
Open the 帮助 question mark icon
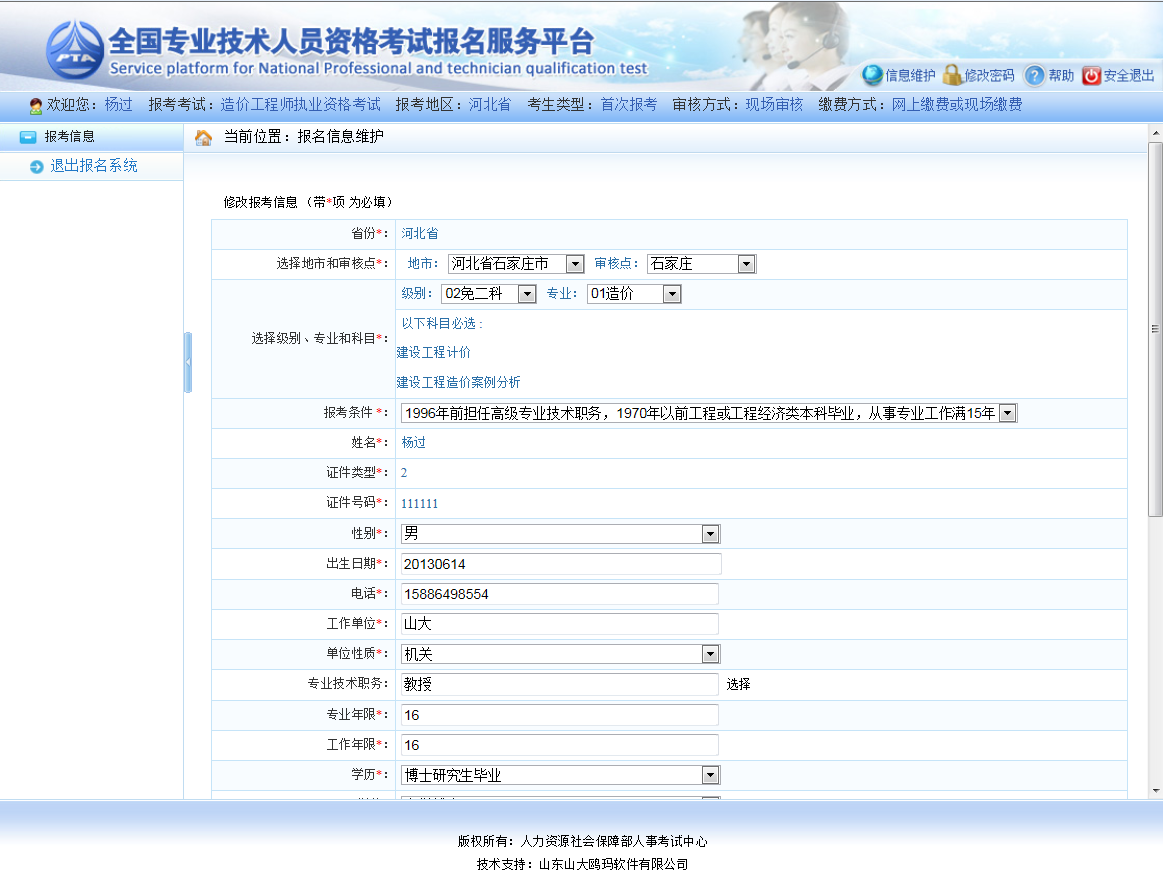[x=1035, y=75]
